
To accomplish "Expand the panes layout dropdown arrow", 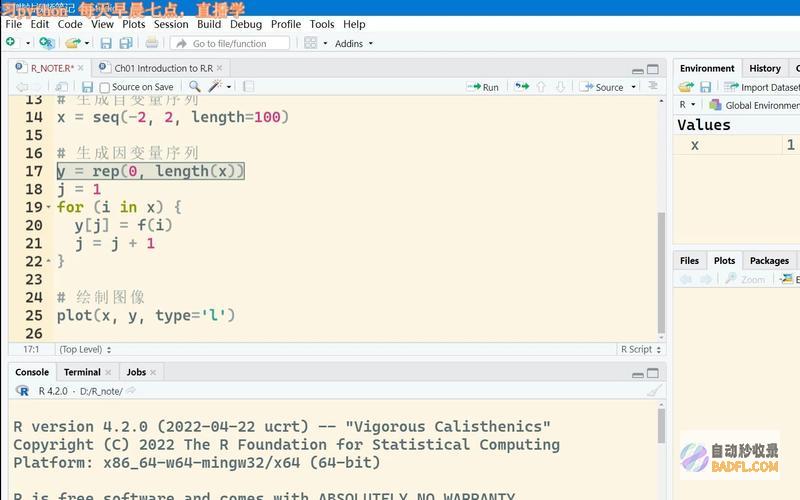I will pos(325,43).
